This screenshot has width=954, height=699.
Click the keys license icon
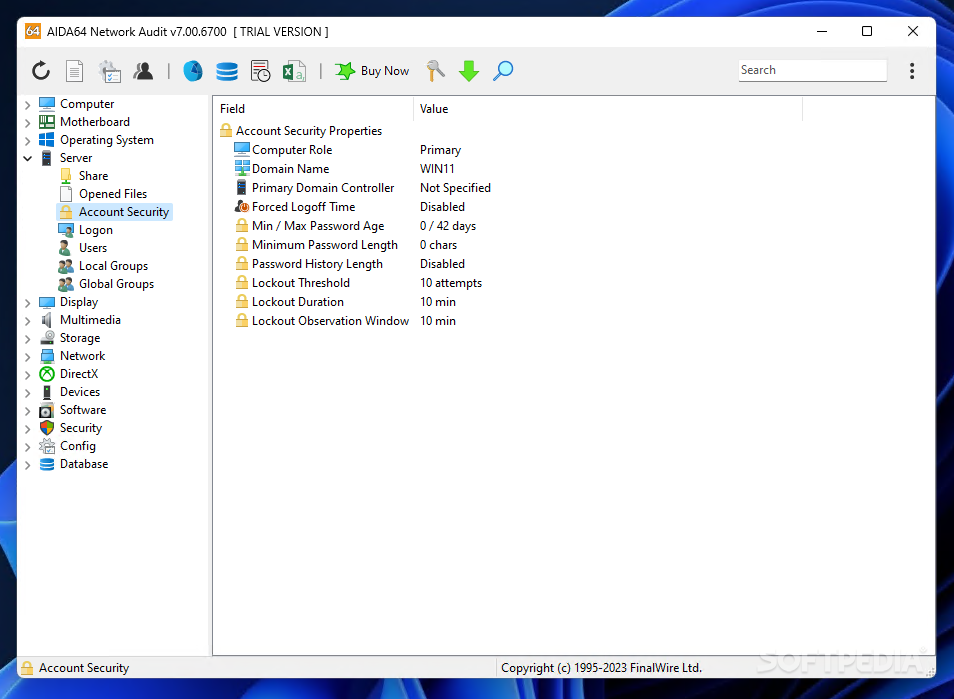pos(436,71)
